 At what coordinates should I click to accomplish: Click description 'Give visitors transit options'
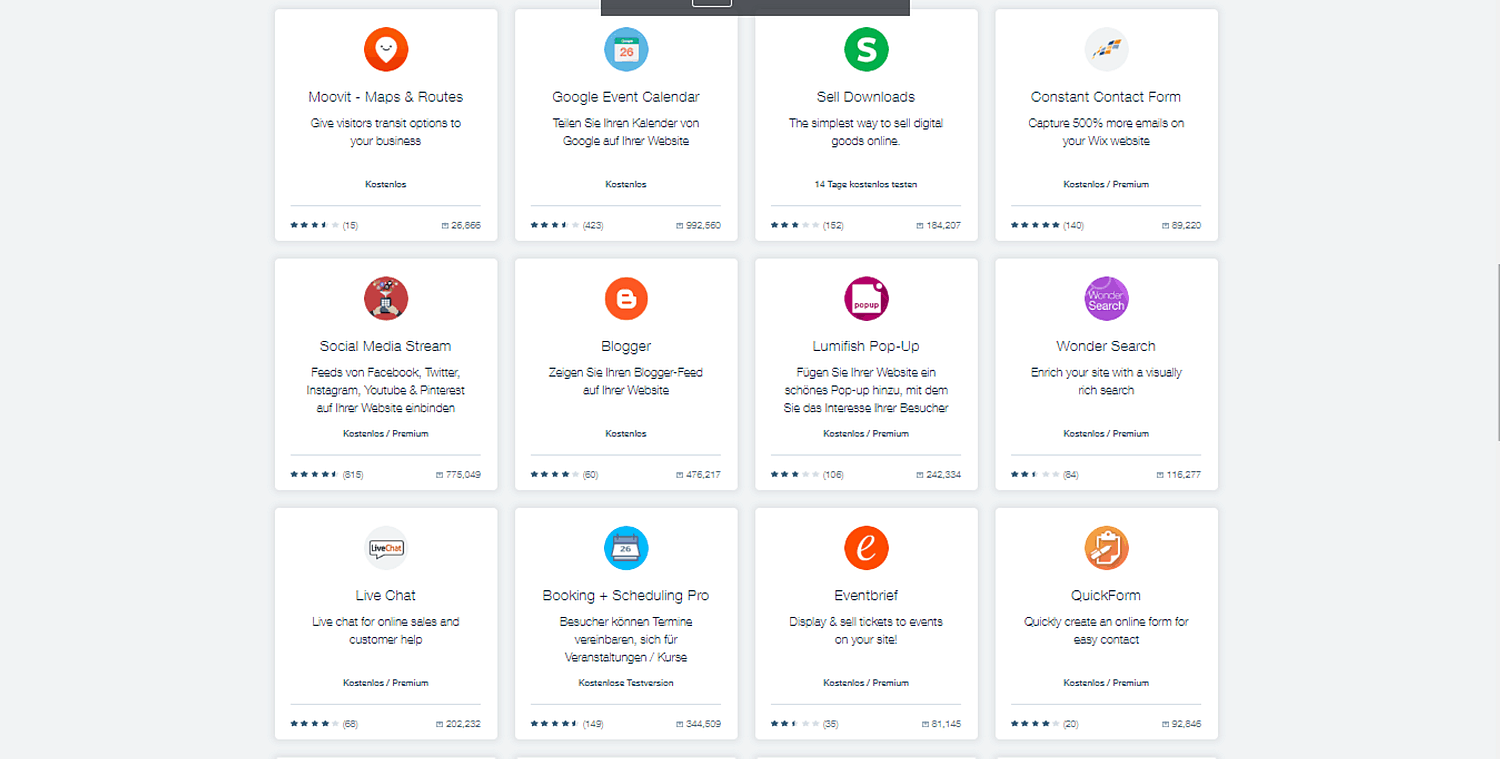[x=386, y=132]
